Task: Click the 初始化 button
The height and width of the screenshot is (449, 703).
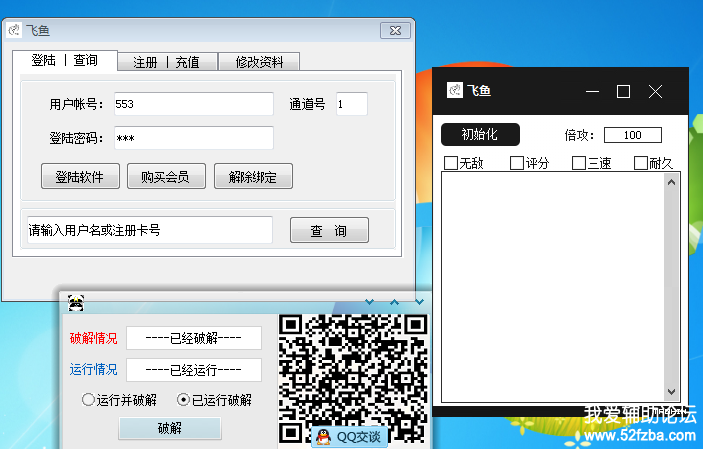Action: pyautogui.click(x=480, y=135)
